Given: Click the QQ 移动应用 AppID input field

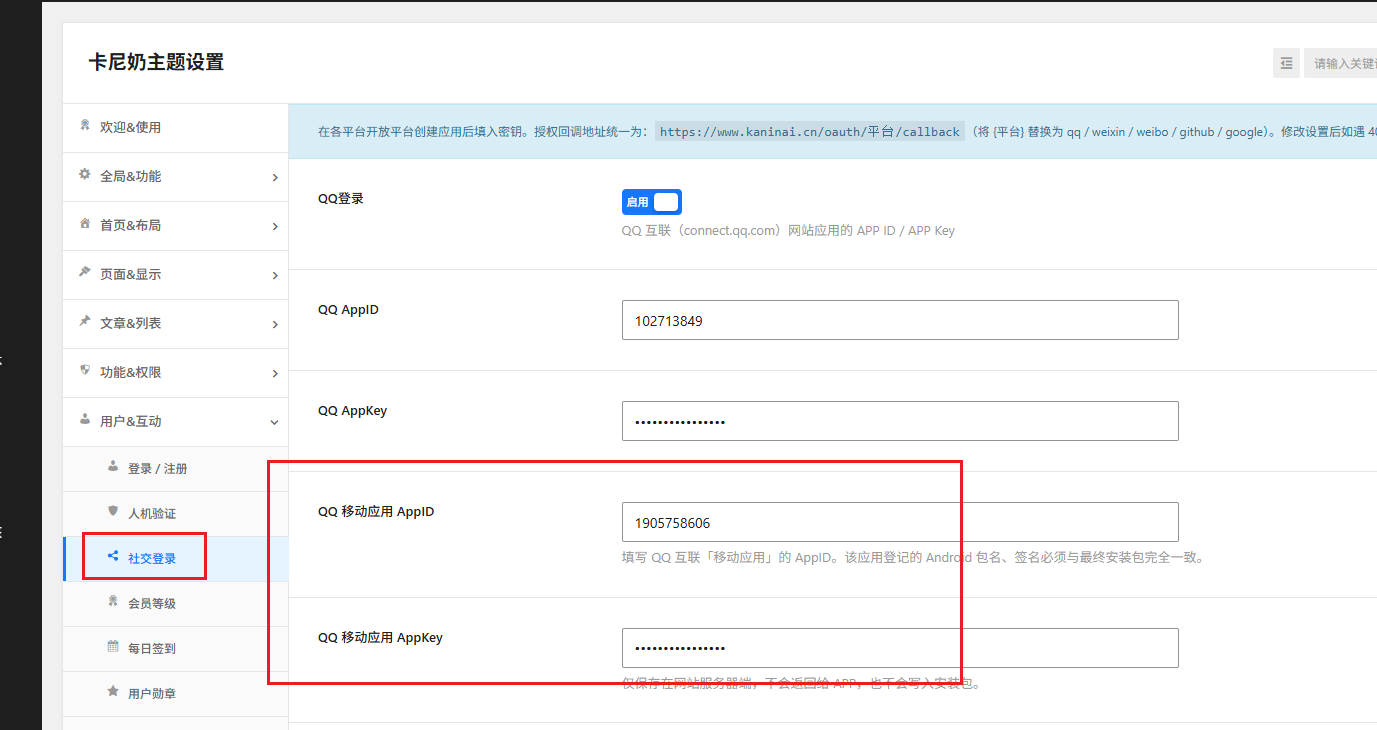Looking at the screenshot, I should pyautogui.click(x=900, y=522).
